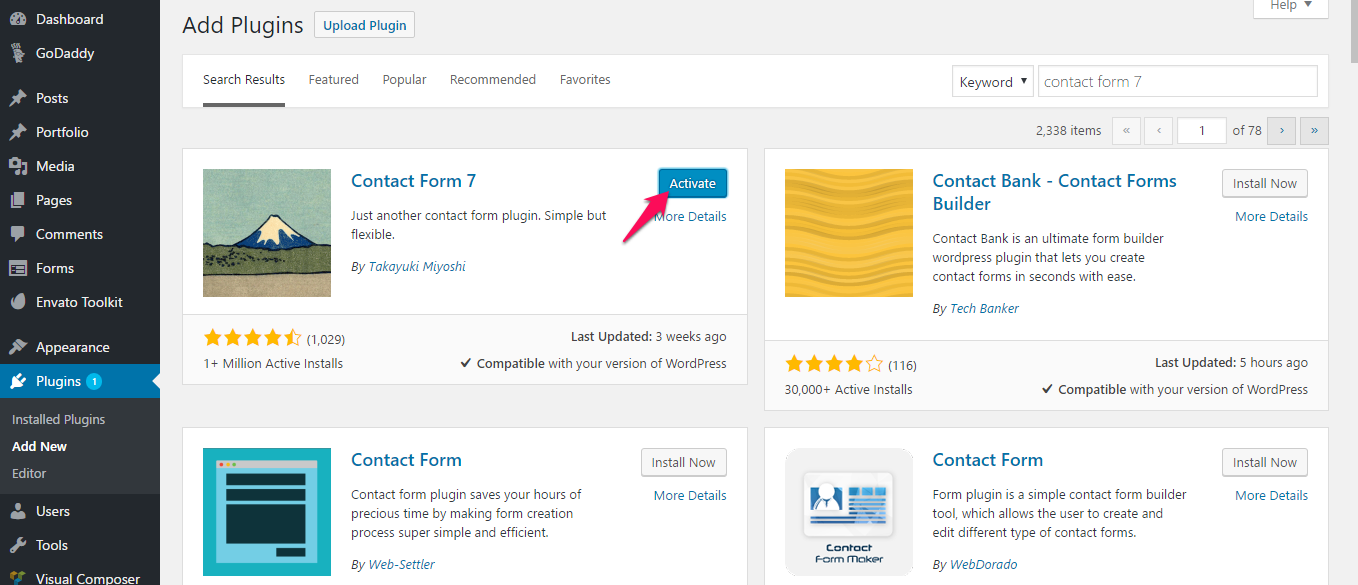Open plugin Editor submenu item
This screenshot has height=585, width=1358.
tap(29, 473)
